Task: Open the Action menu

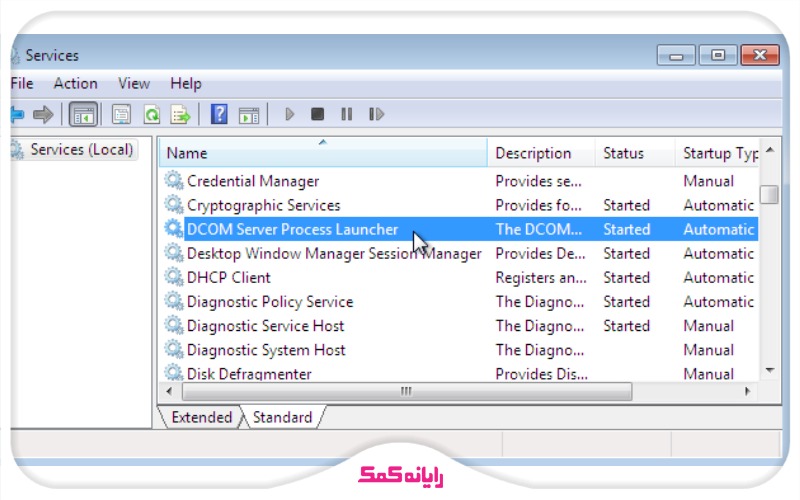Action: coord(75,84)
